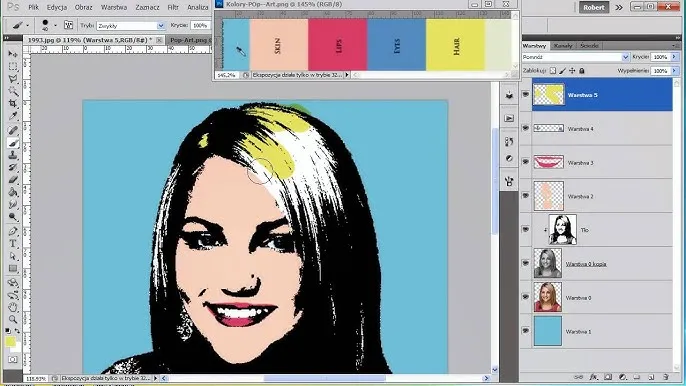Select the Rectangle shape tool
Screen dimensions: 686x386
(x=13, y=268)
